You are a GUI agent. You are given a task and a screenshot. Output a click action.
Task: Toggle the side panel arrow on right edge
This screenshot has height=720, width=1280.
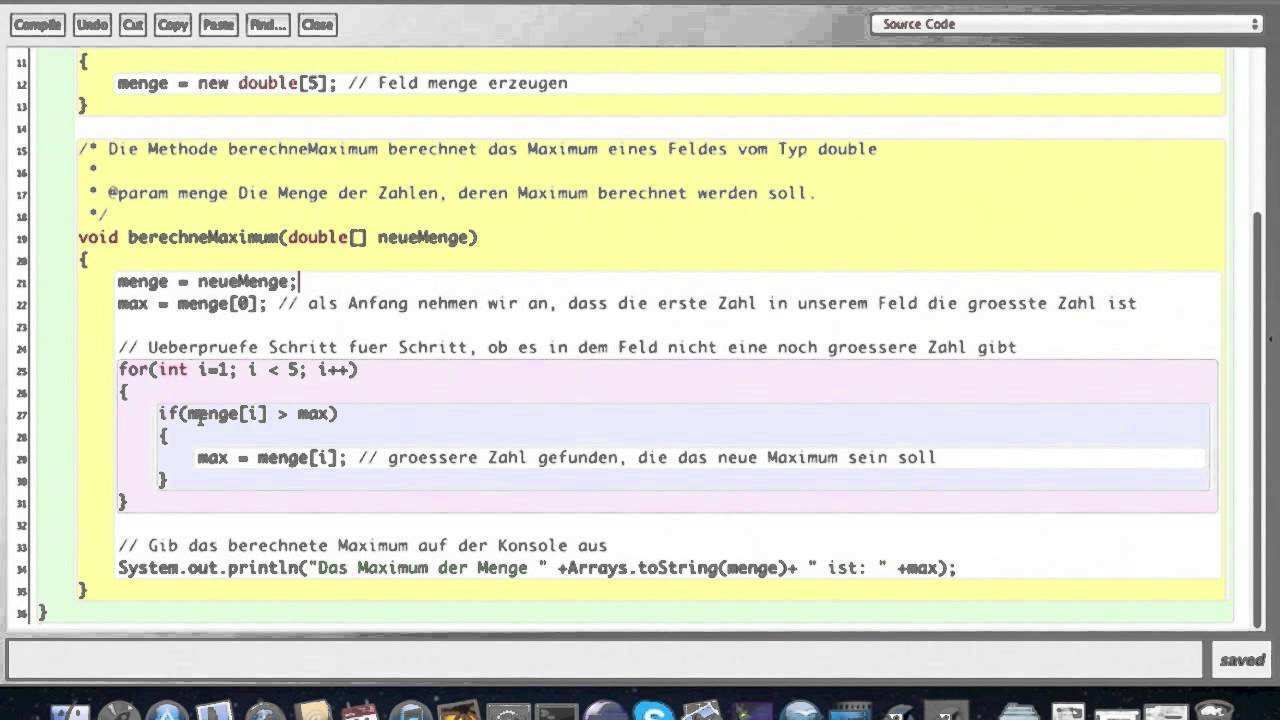tap(1271, 340)
